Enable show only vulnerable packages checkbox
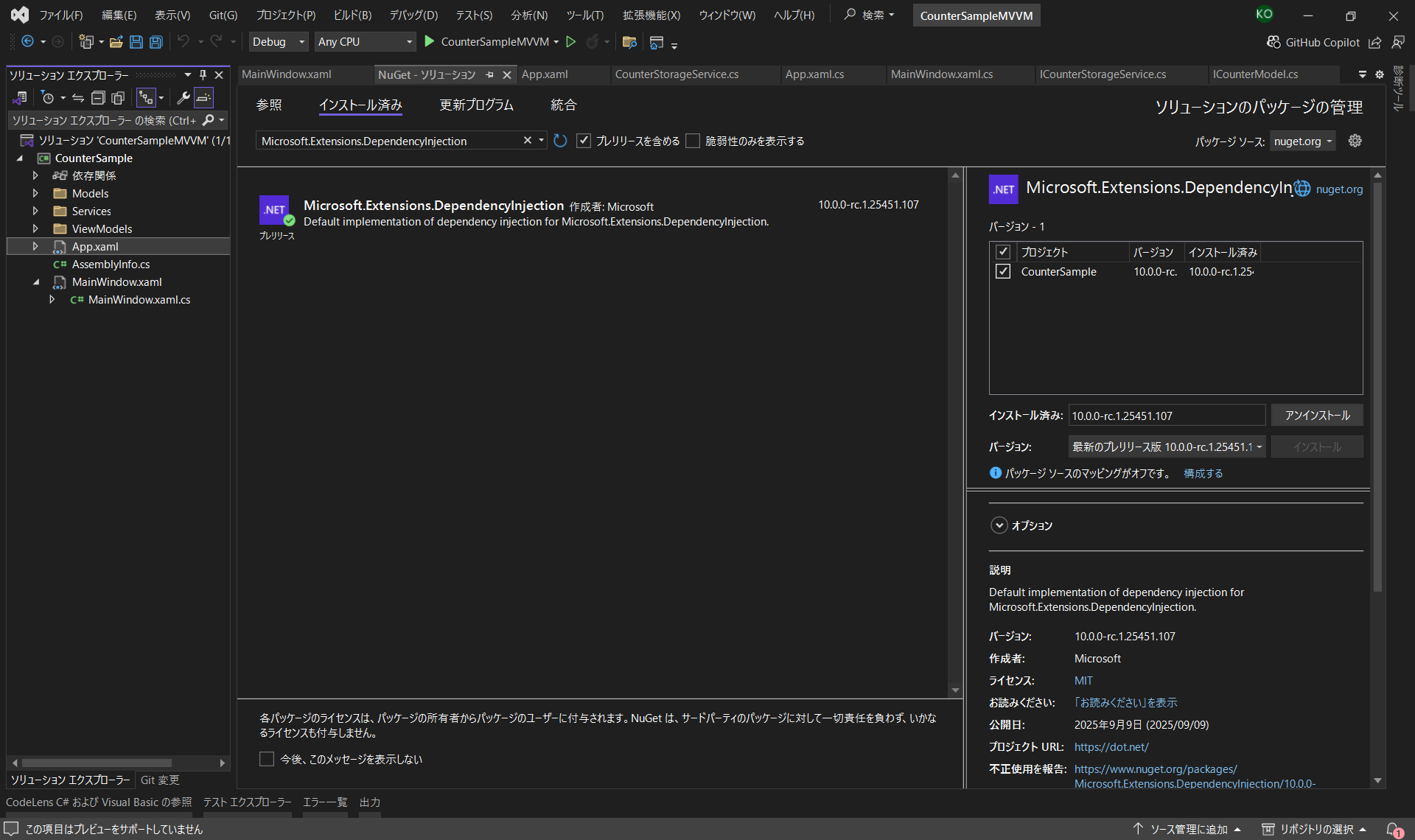 [693, 141]
